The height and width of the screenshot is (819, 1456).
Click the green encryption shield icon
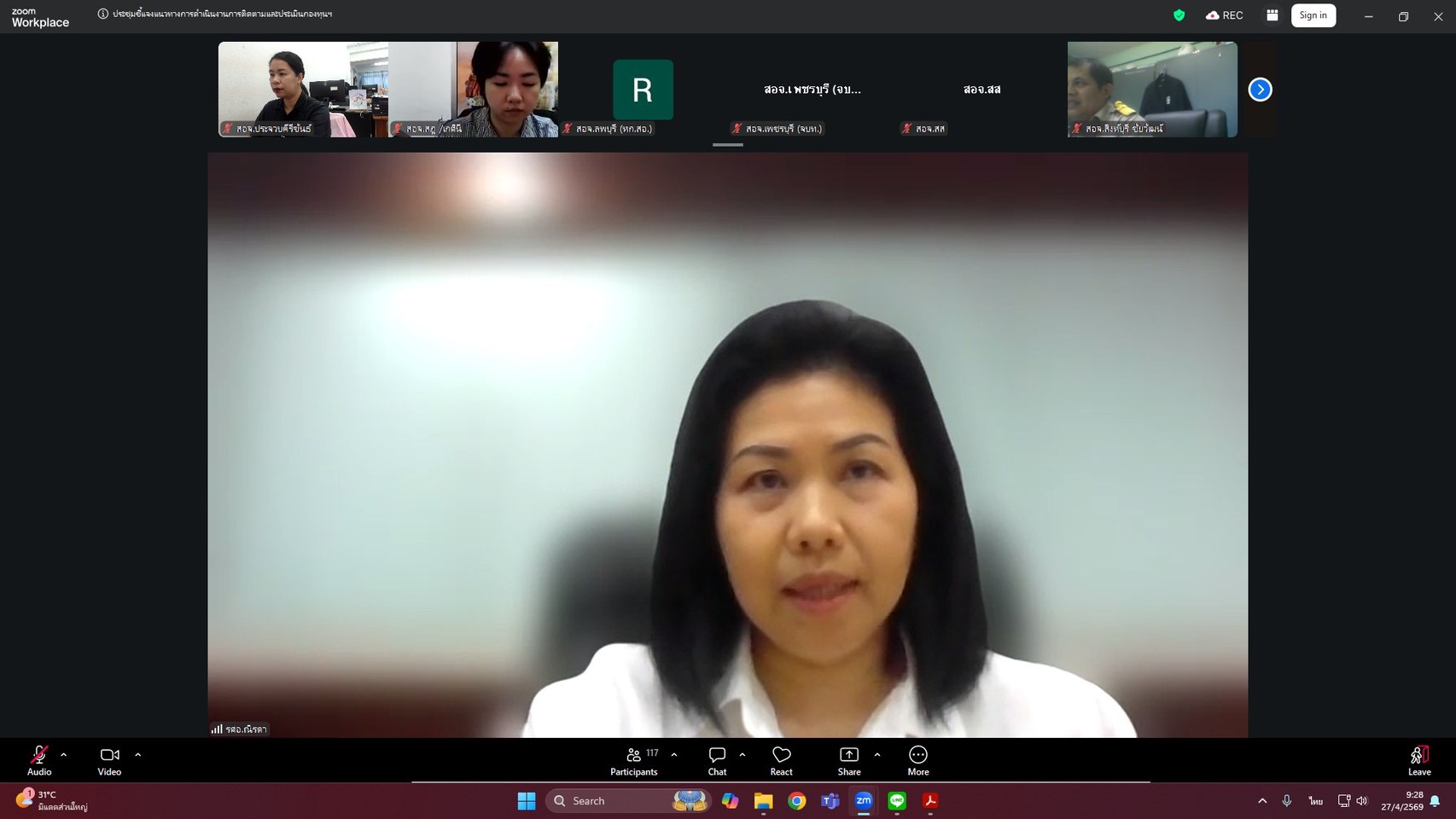point(1179,15)
